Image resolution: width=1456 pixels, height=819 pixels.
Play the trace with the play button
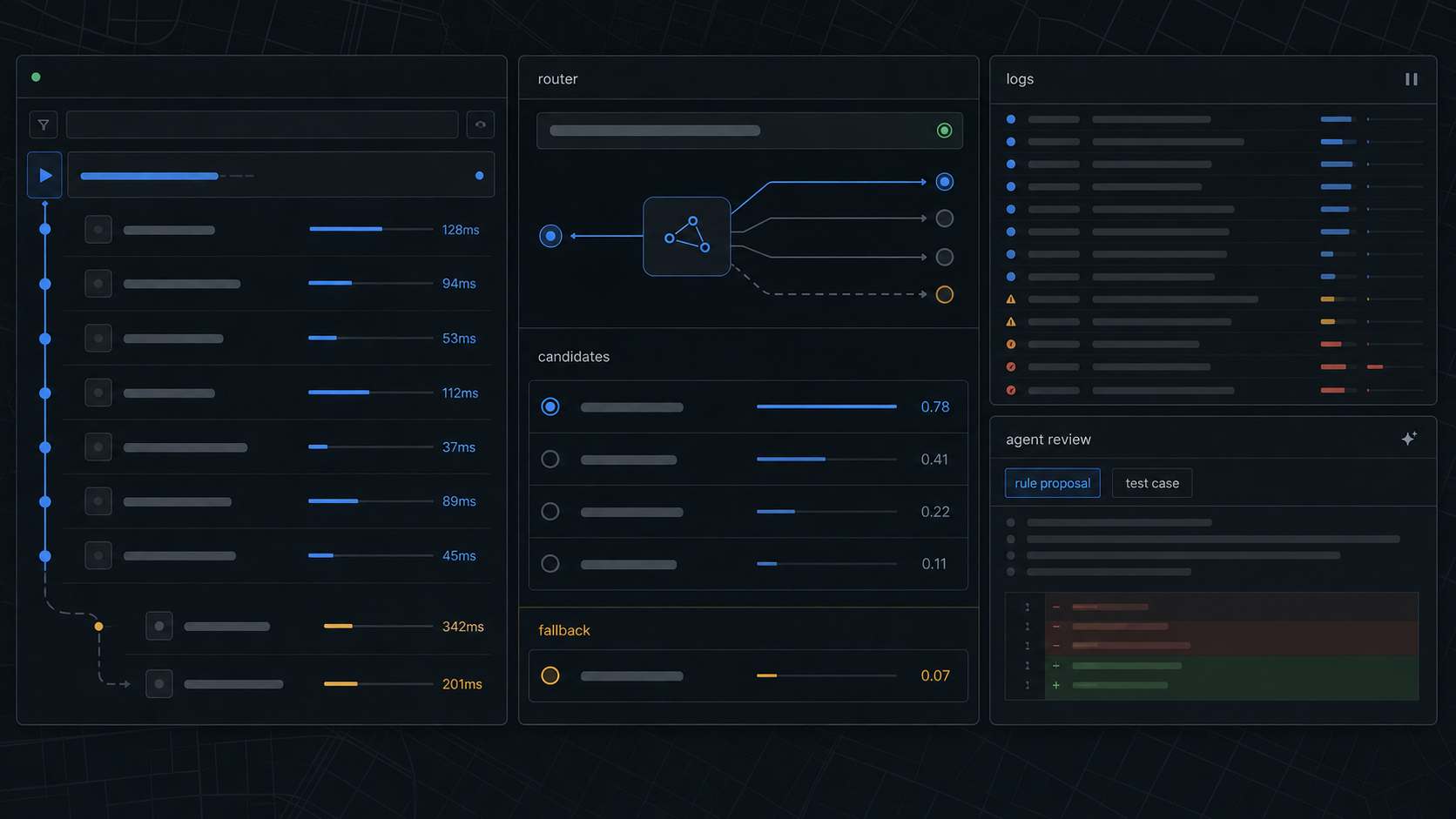point(44,175)
